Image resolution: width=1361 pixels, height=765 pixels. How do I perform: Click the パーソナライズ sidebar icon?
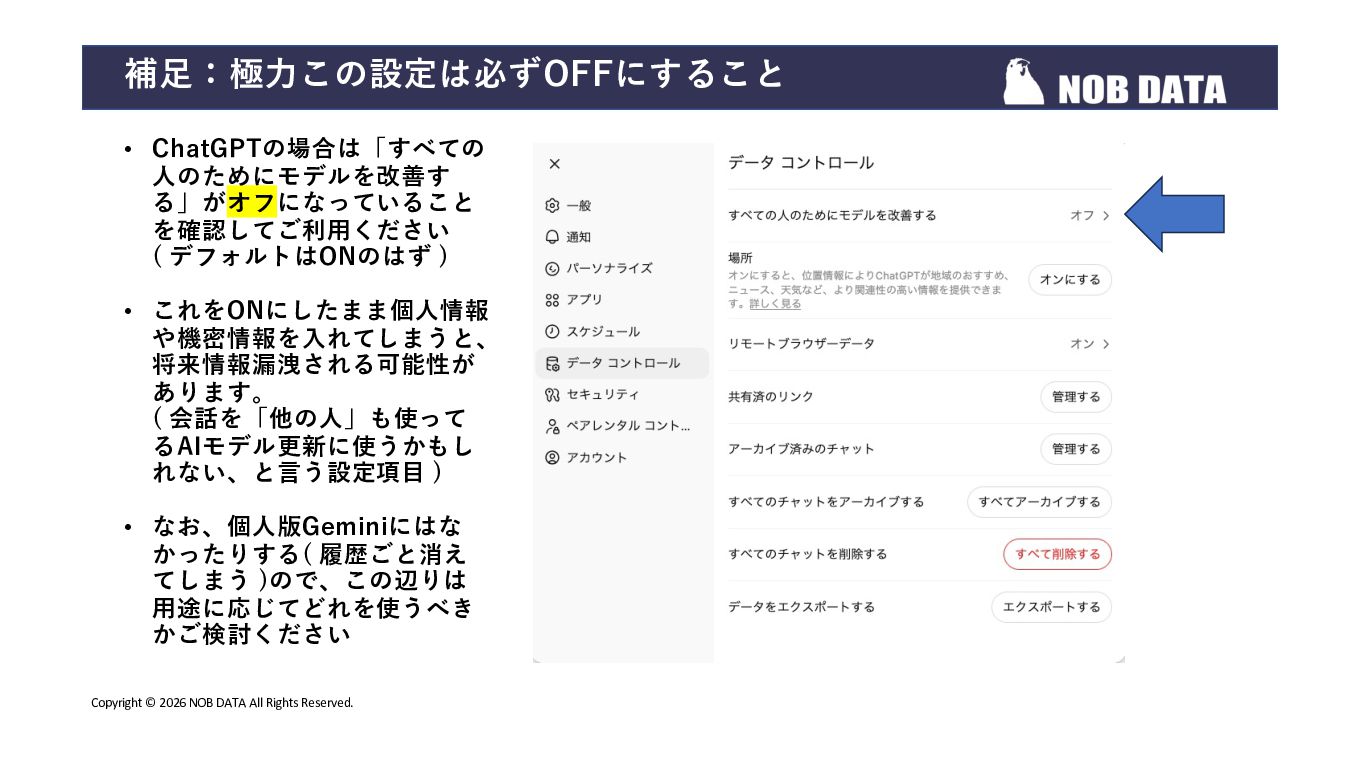coord(552,268)
